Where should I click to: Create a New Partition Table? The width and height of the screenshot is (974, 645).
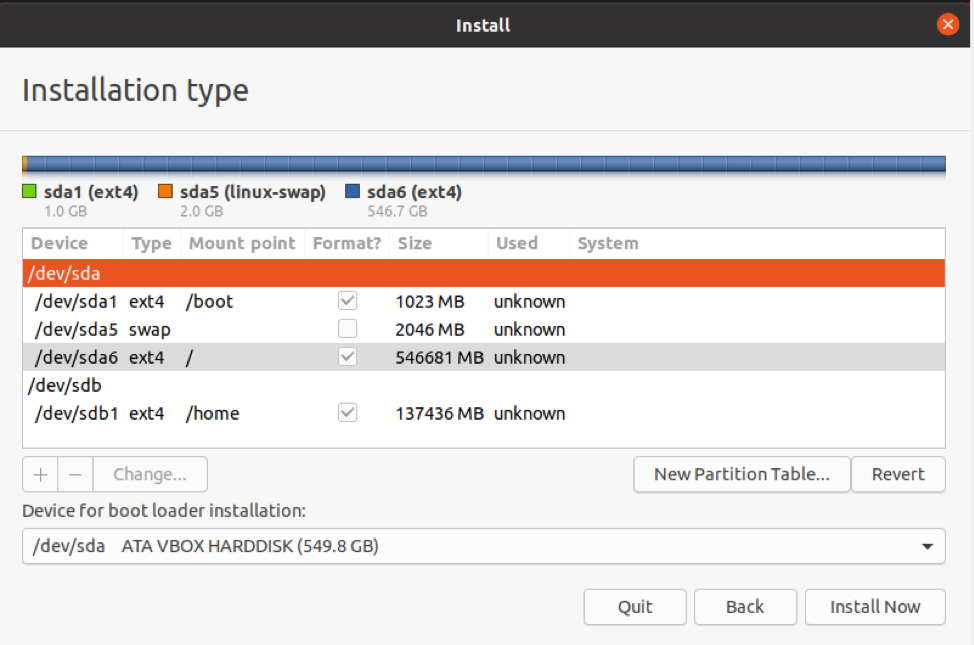[x=741, y=474]
